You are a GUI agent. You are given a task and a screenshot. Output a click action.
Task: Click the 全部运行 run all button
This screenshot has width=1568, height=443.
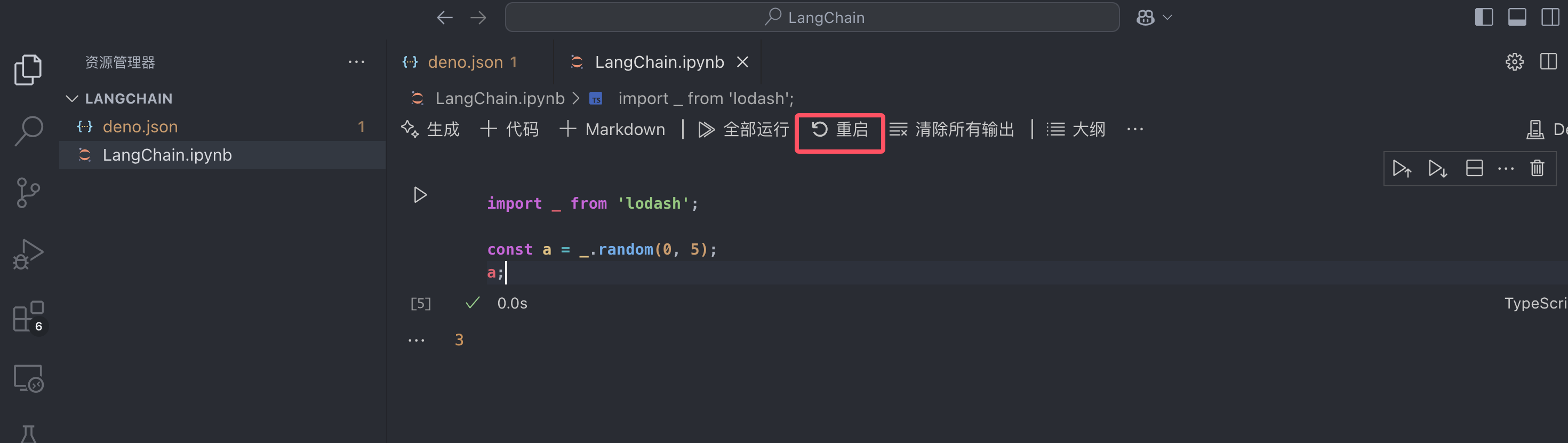(x=743, y=129)
